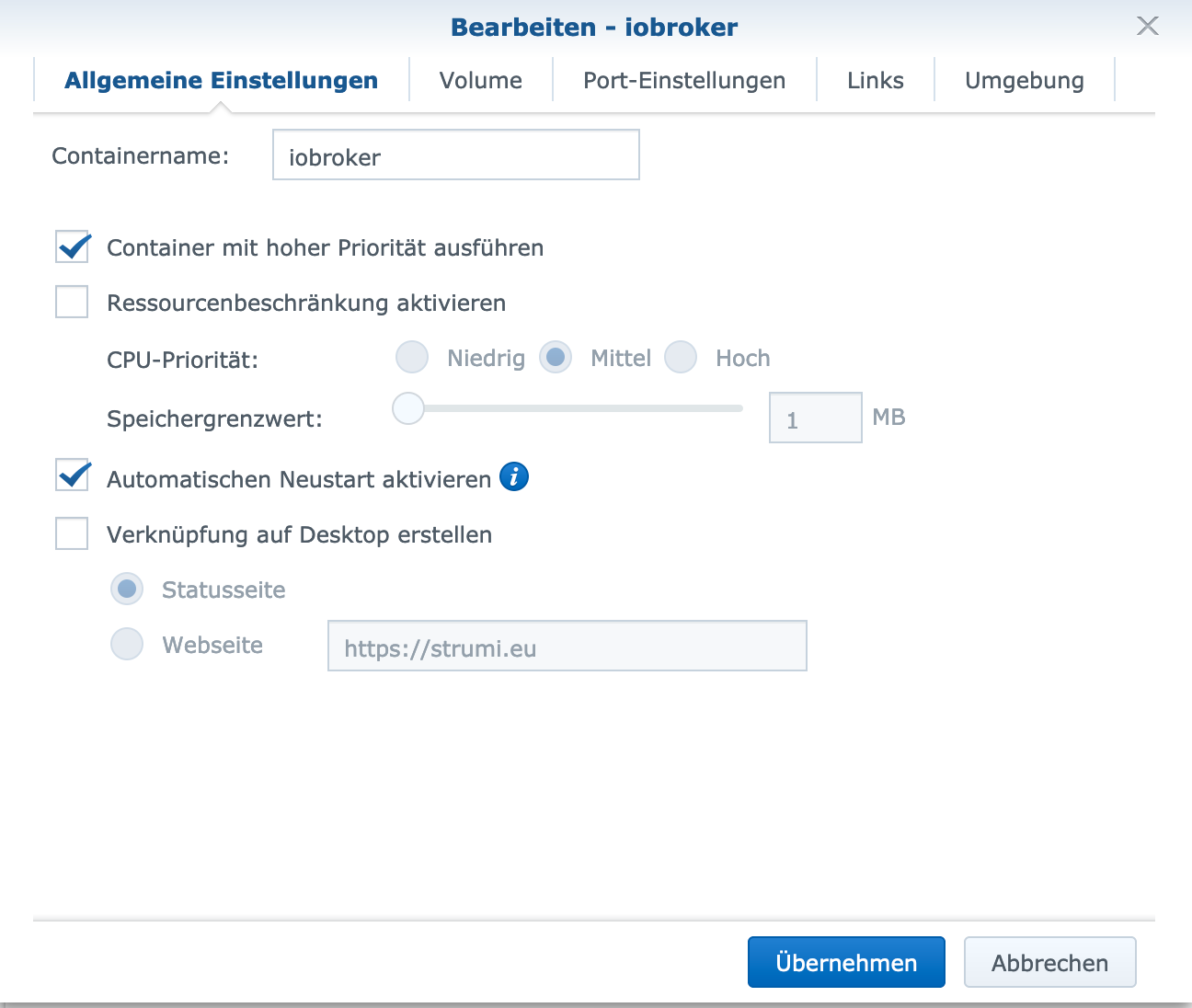
Task: Click the 'Verknüpfung auf Desktop erstellen' label
Action: click(x=300, y=535)
